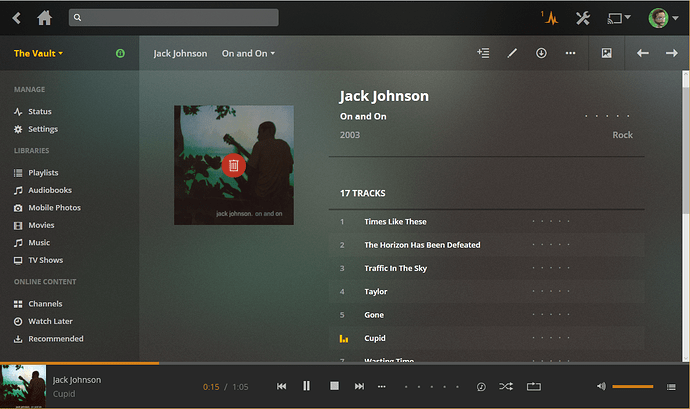The width and height of the screenshot is (690, 409).
Task: Open the album more options ellipsis
Action: click(x=570, y=53)
